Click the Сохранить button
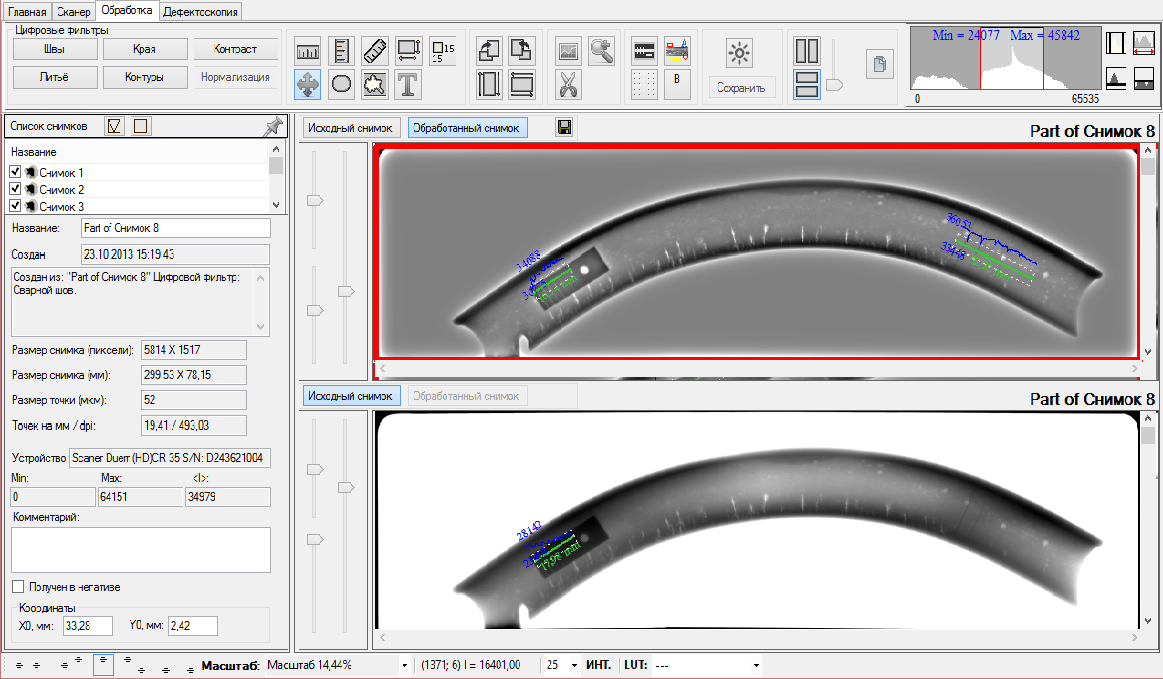 (x=740, y=88)
